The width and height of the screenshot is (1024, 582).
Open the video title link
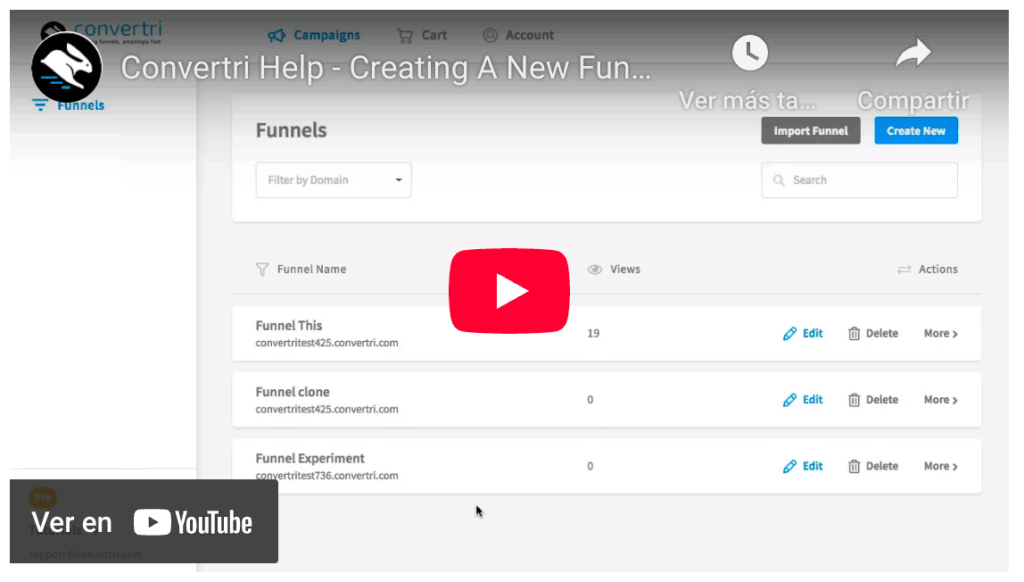pyautogui.click(x=386, y=68)
